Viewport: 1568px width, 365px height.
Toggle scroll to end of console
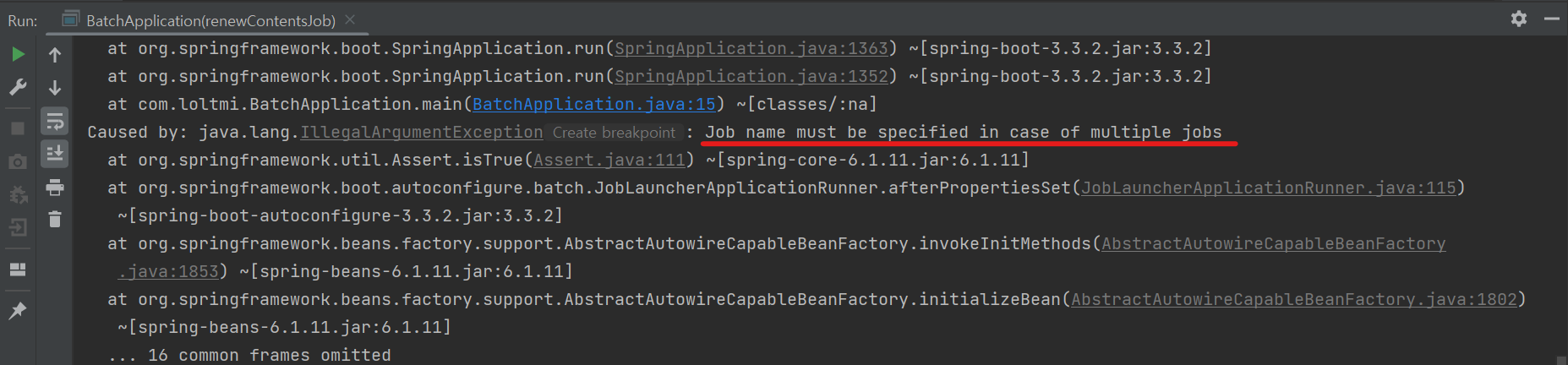click(x=55, y=154)
